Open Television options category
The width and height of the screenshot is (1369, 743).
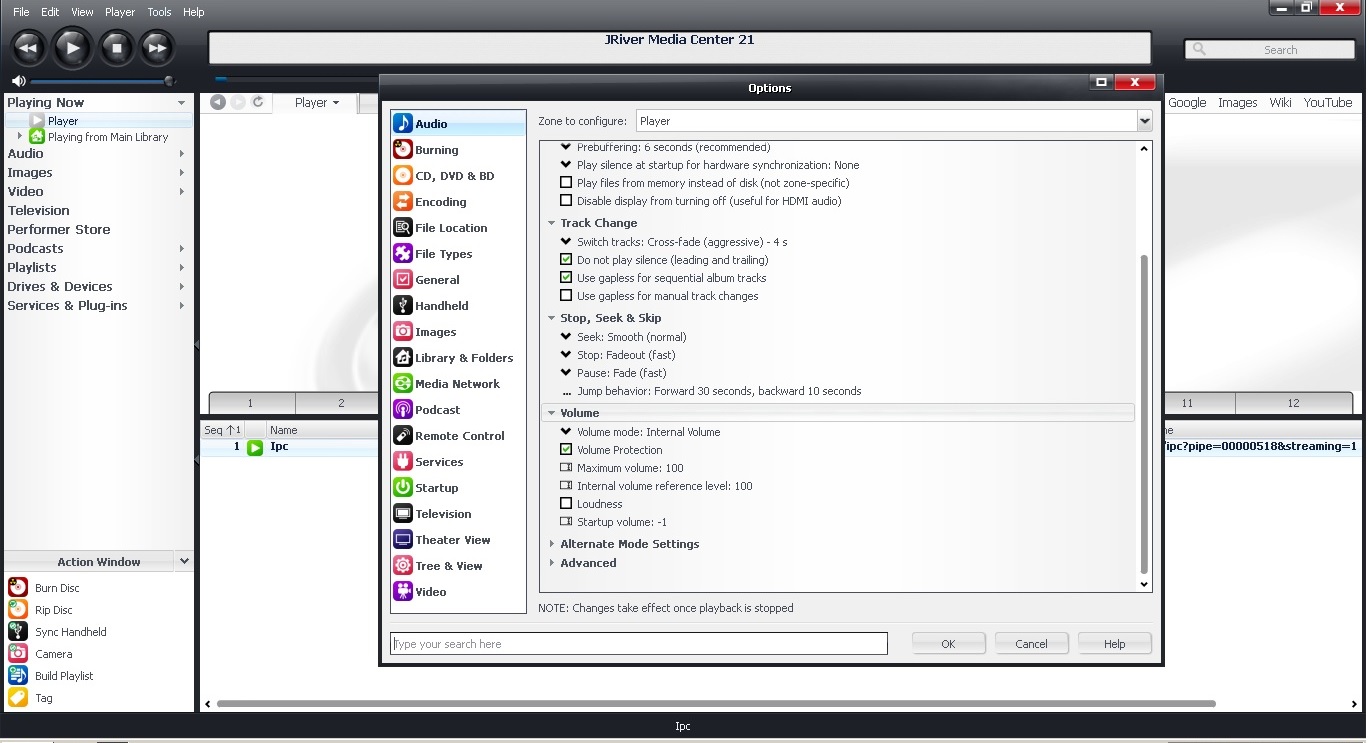[458, 514]
